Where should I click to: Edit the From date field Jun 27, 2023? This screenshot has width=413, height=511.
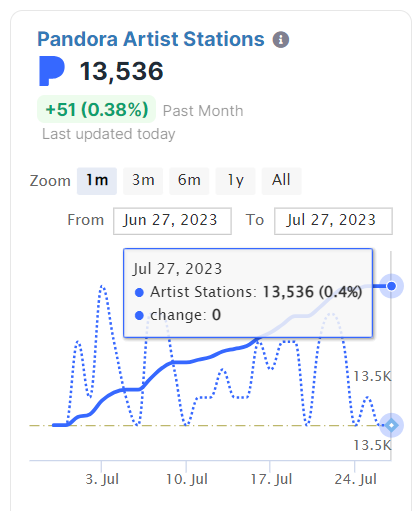pyautogui.click(x=172, y=221)
